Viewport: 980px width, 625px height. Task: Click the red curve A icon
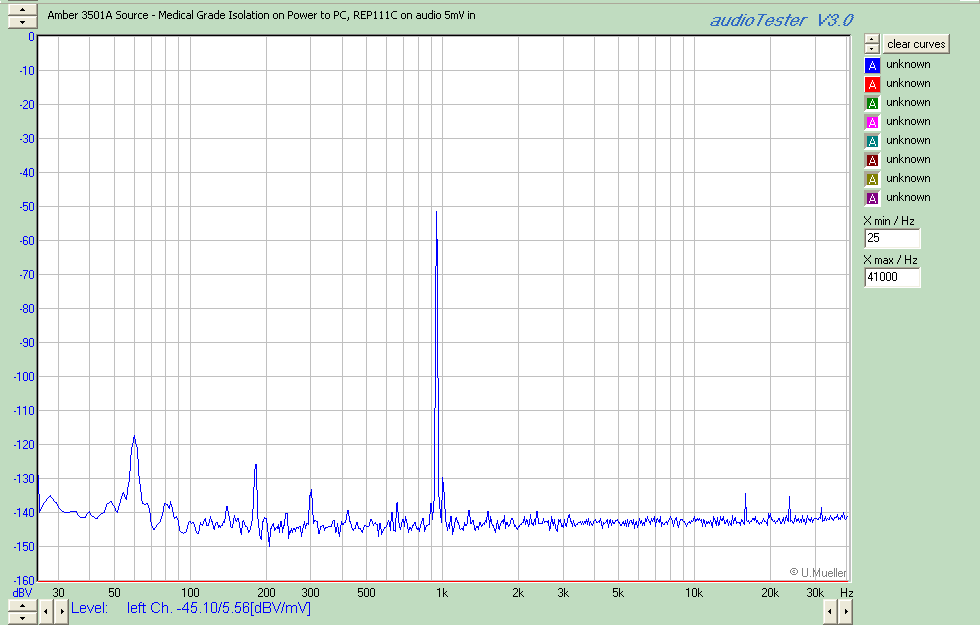[872, 84]
